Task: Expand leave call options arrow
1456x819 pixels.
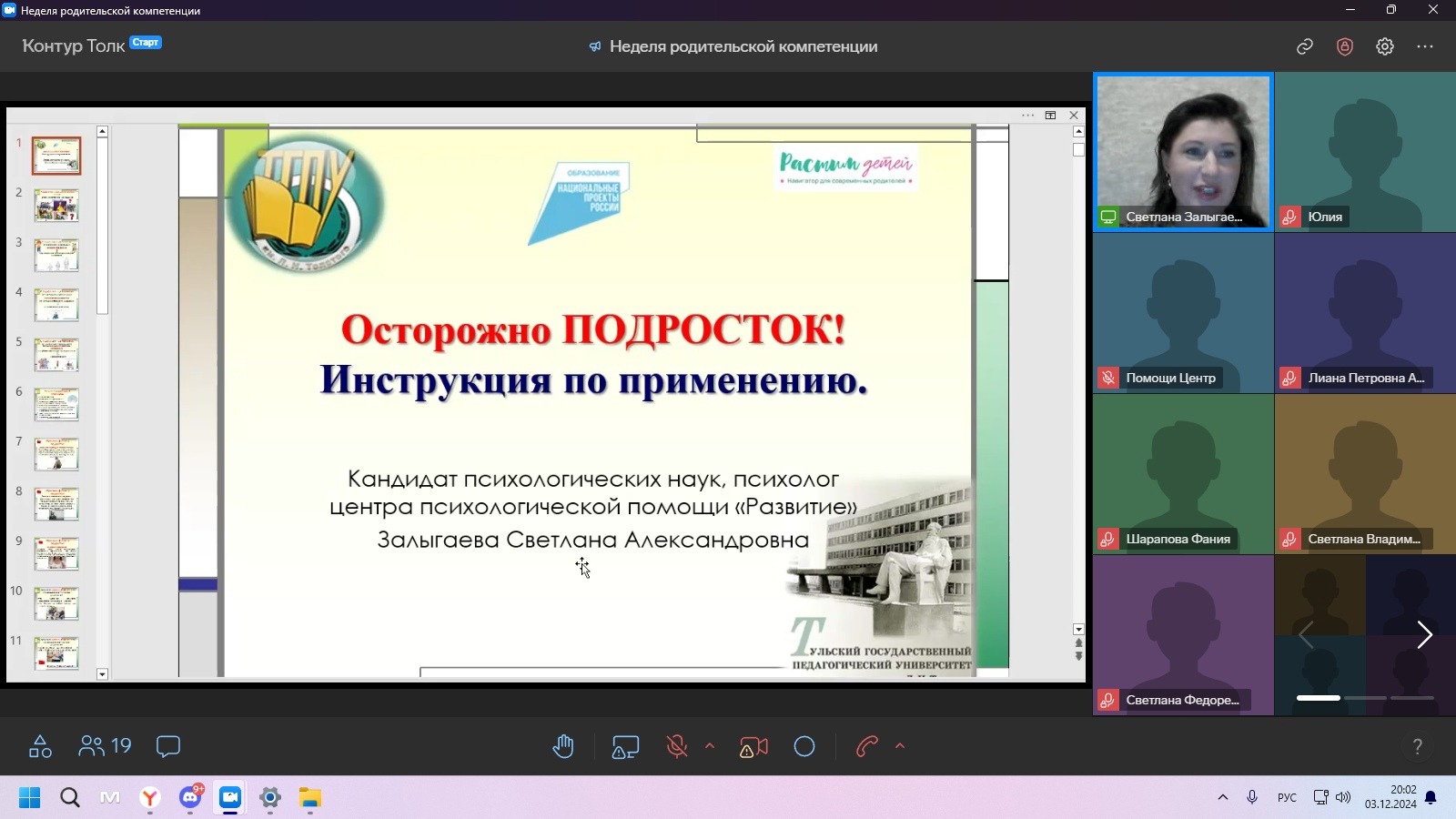Action: [x=900, y=746]
